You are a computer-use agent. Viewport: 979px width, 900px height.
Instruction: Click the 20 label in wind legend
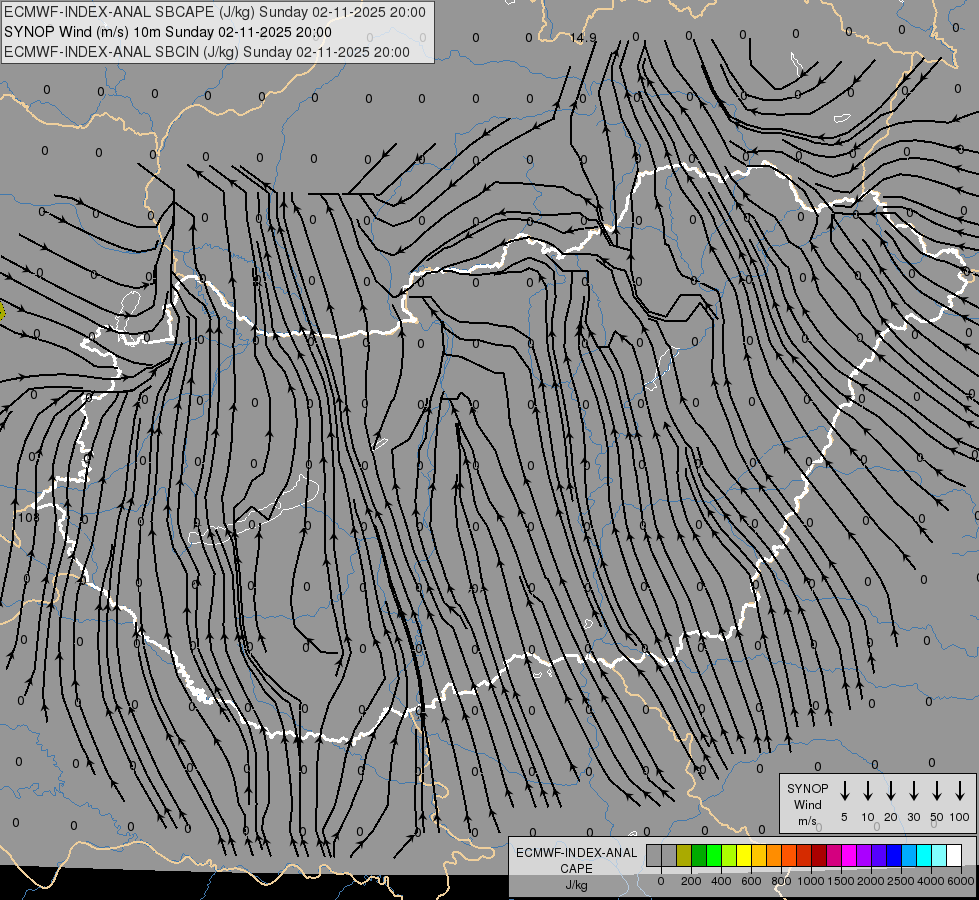tap(891, 817)
